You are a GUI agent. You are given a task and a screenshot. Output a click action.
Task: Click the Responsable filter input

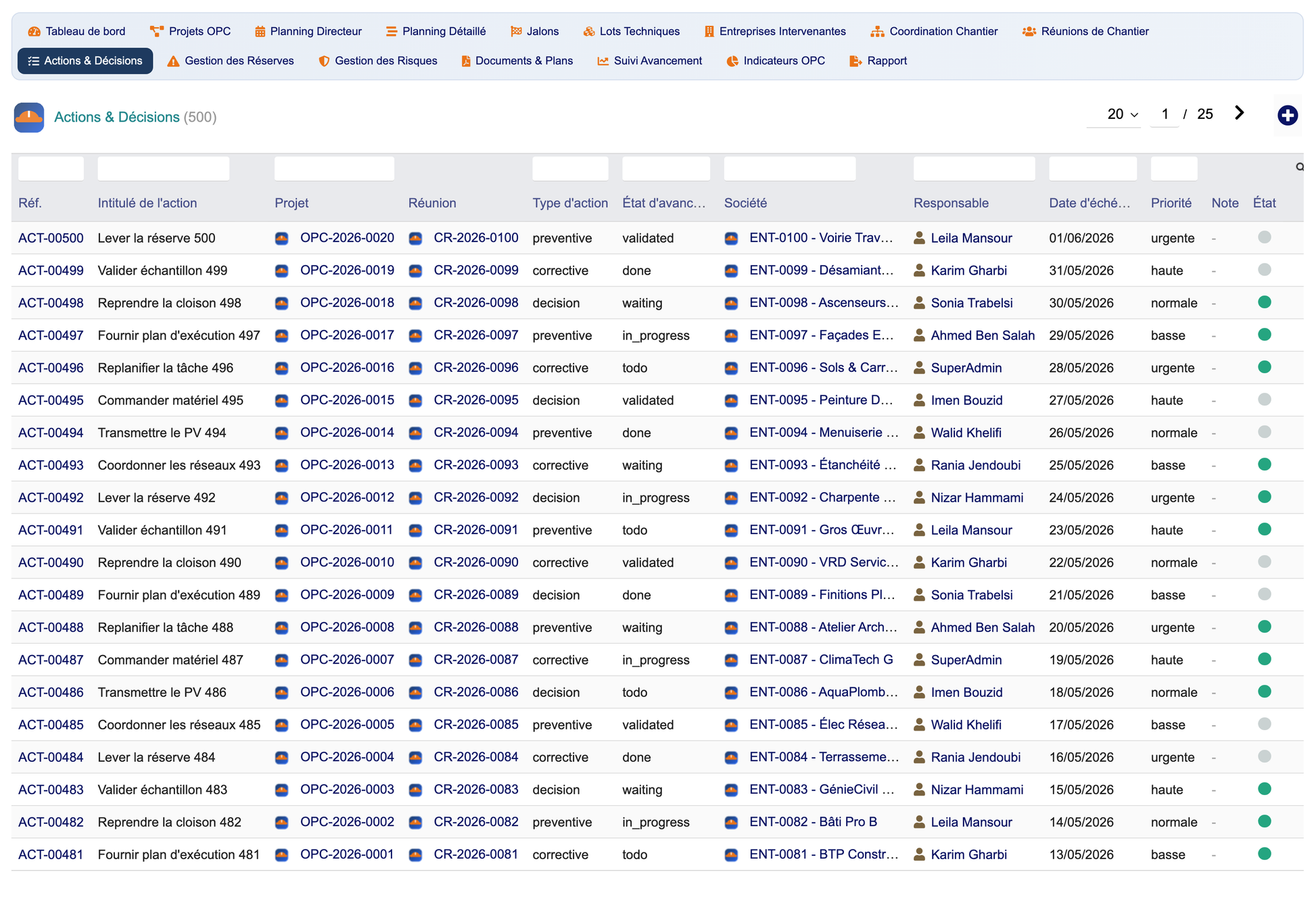click(974, 168)
